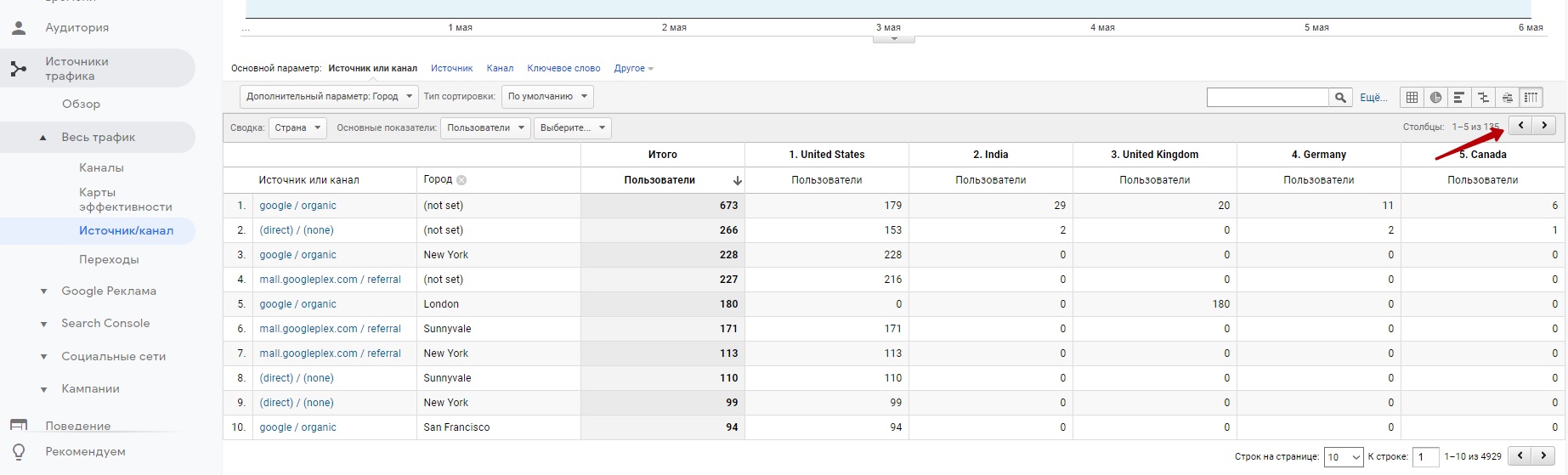The height and width of the screenshot is (475, 1568).
Task: Go to previous rows page arrow
Action: coord(1520,456)
